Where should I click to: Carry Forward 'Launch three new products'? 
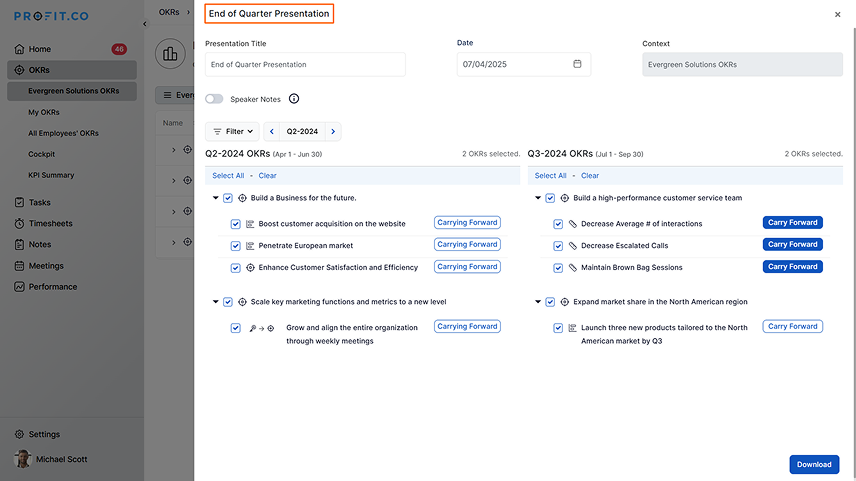793,326
